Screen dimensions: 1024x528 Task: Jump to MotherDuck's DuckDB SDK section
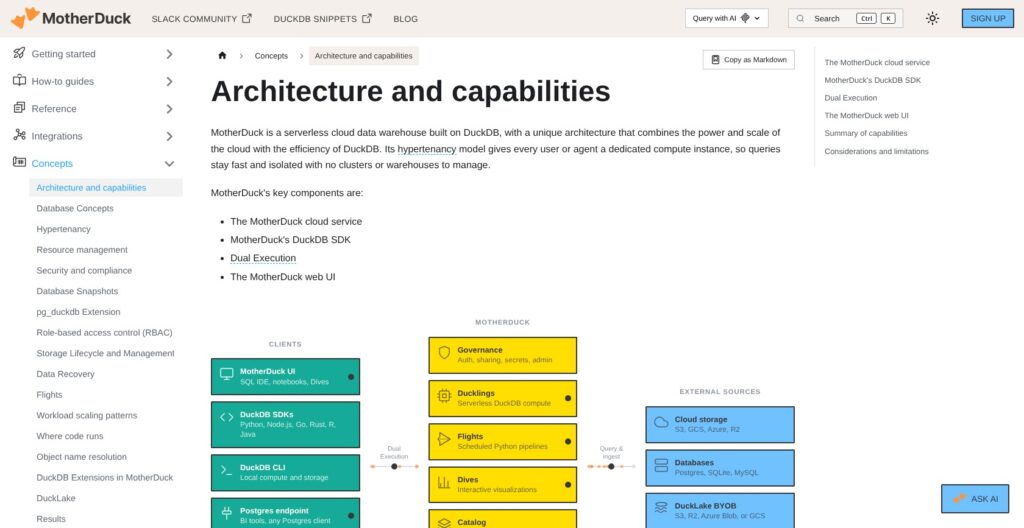[872, 80]
